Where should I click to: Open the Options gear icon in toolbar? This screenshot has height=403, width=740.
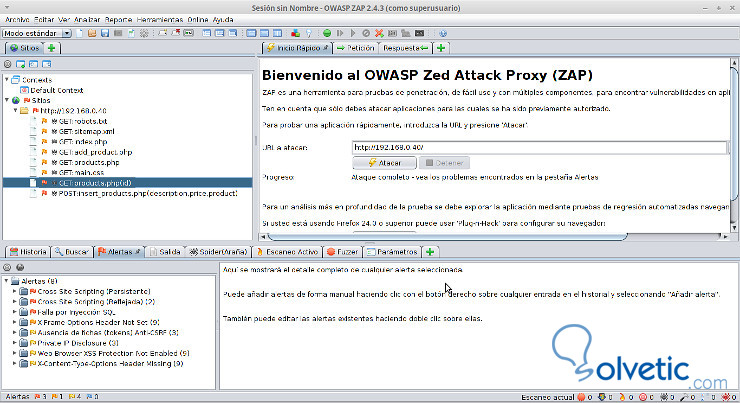point(143,33)
